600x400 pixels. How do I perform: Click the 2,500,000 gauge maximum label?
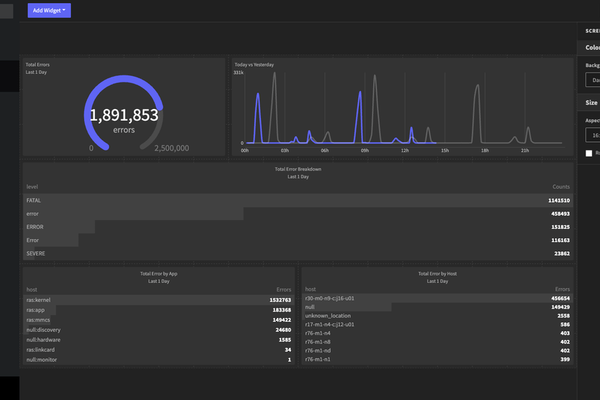171,148
